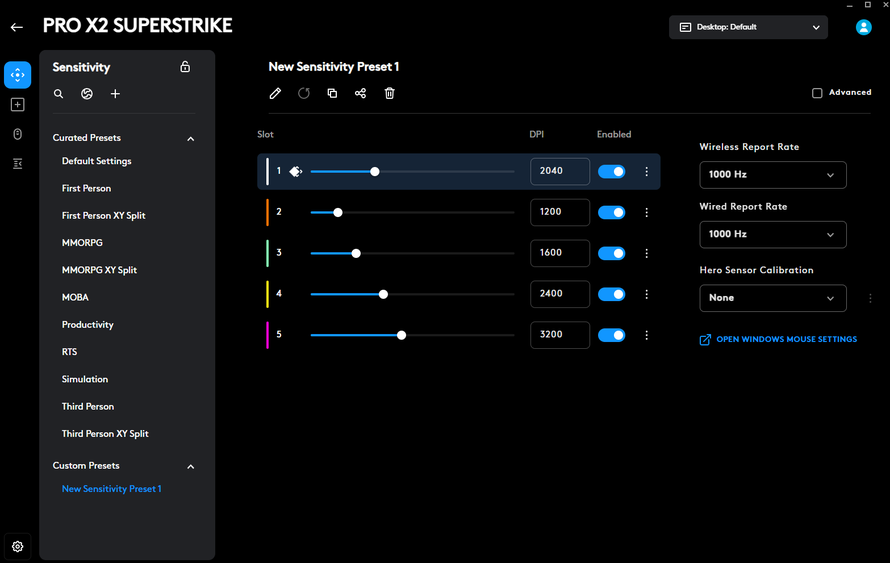
Task: Open the fourth sidebar list-arrow icon
Action: point(18,163)
